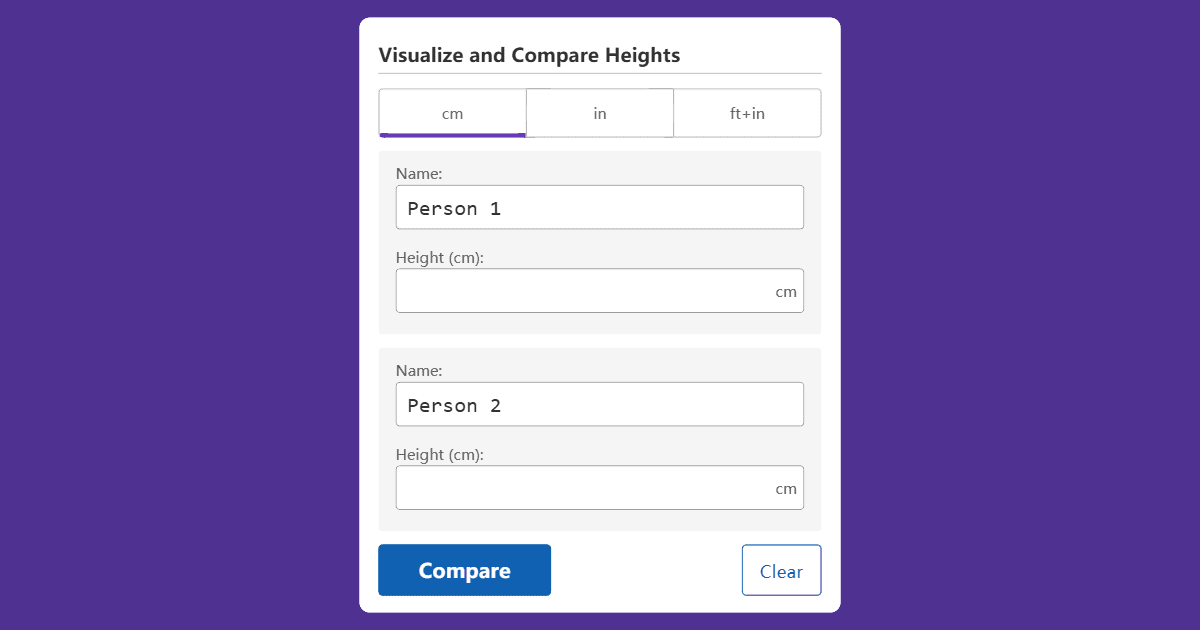
Task: Click the Person 2 name input field
Action: (x=600, y=404)
